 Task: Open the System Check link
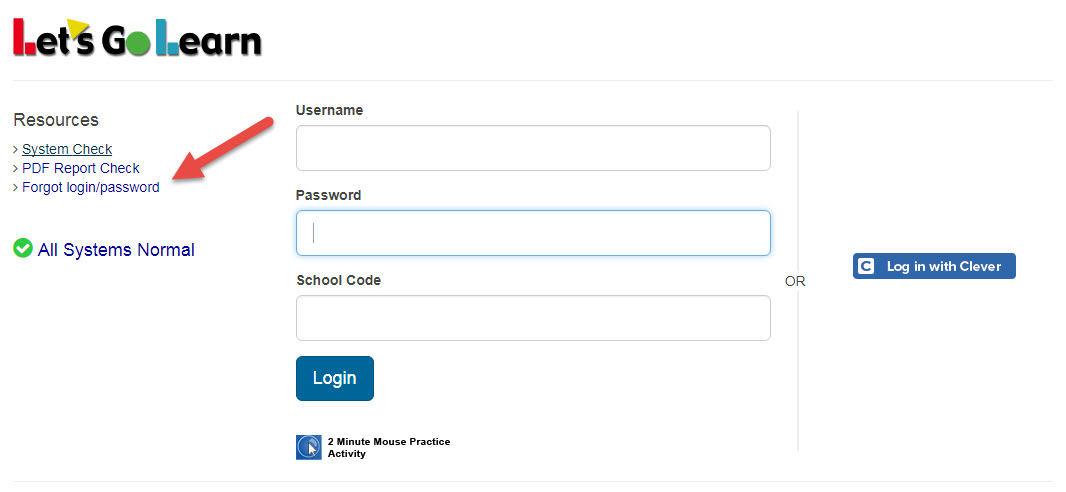pyautogui.click(x=67, y=149)
